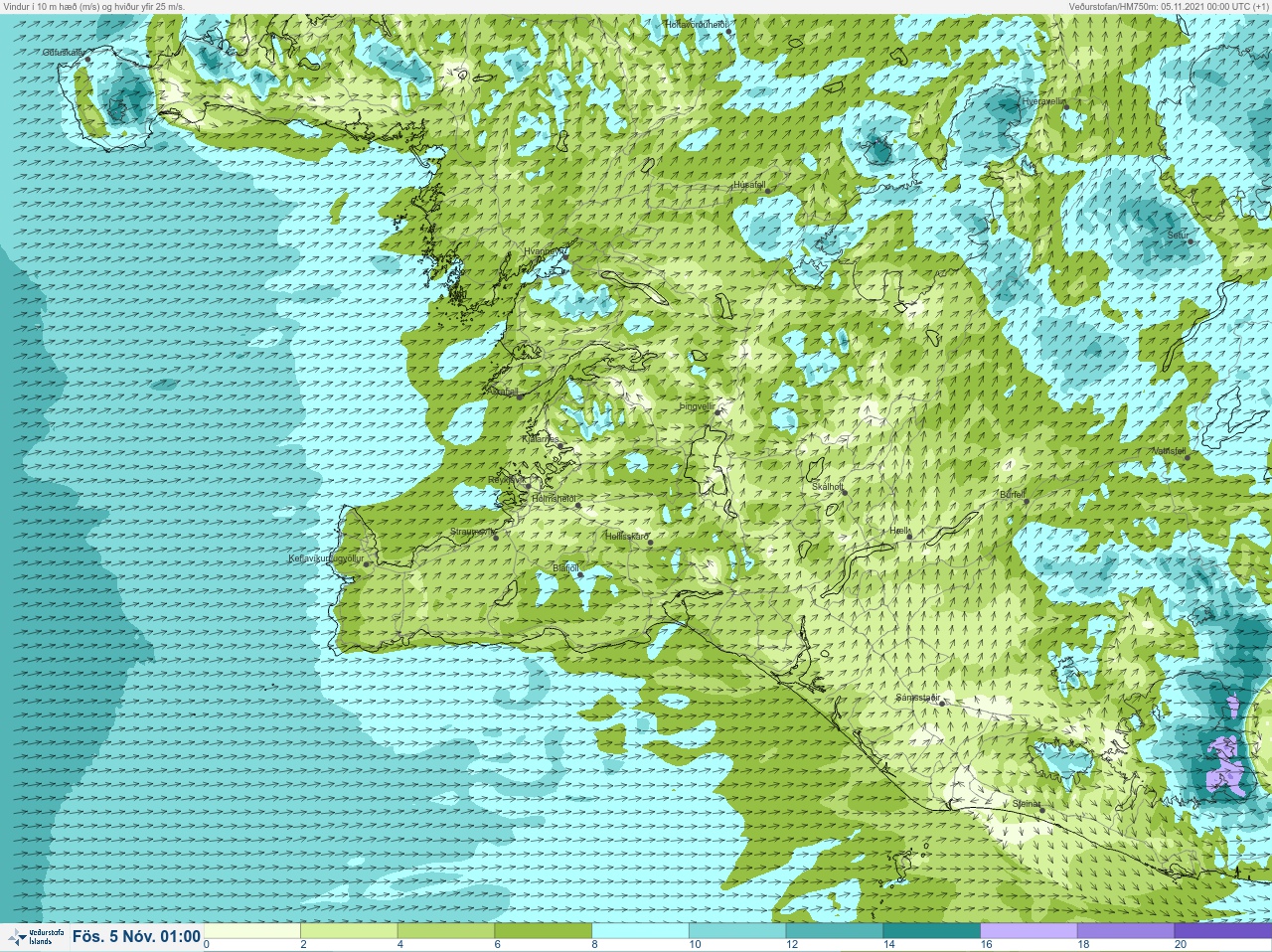The height and width of the screenshot is (952, 1272).
Task: Click the 10–12 m/s legend color
Action: click(737, 931)
